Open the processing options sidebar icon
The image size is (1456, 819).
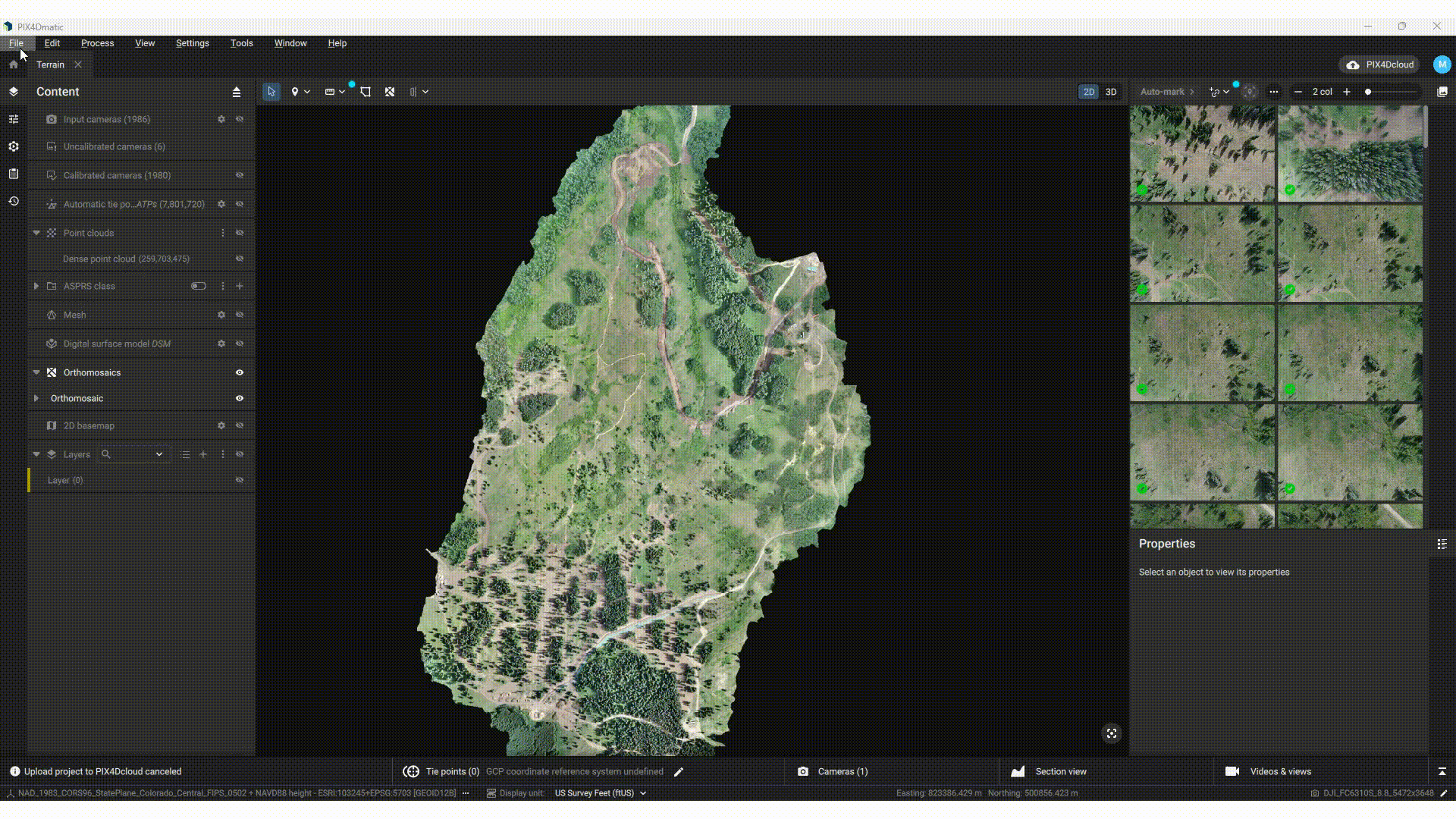pyautogui.click(x=14, y=146)
